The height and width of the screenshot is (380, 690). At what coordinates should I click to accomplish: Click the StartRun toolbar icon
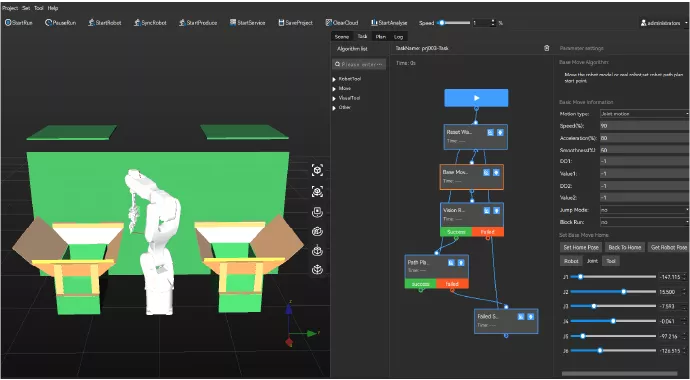[x=8, y=22]
